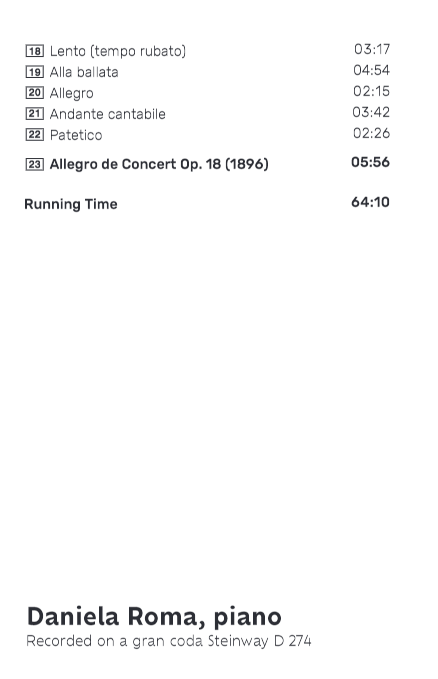Click the 03:17 track duration
This screenshot has width=438, height=679.
coord(372,49)
